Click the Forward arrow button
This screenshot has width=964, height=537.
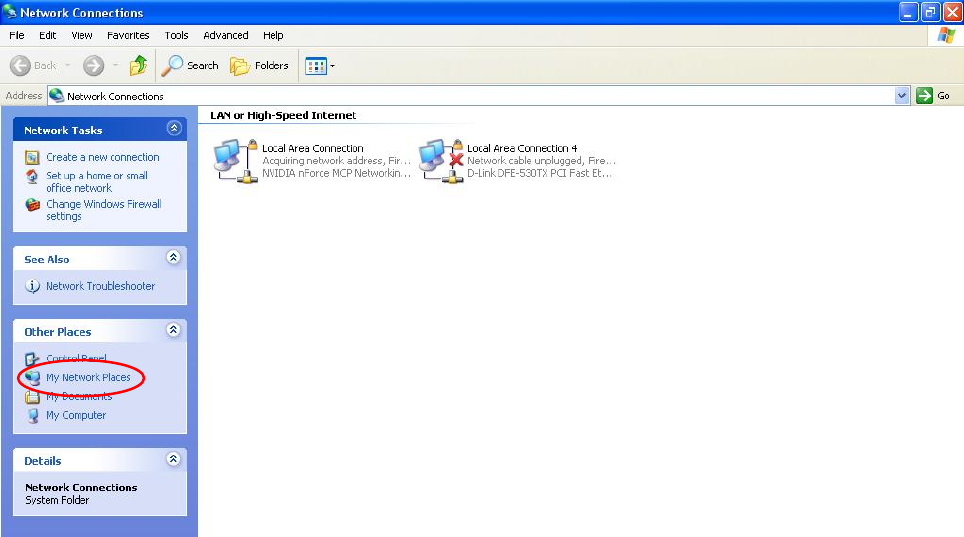tap(93, 65)
